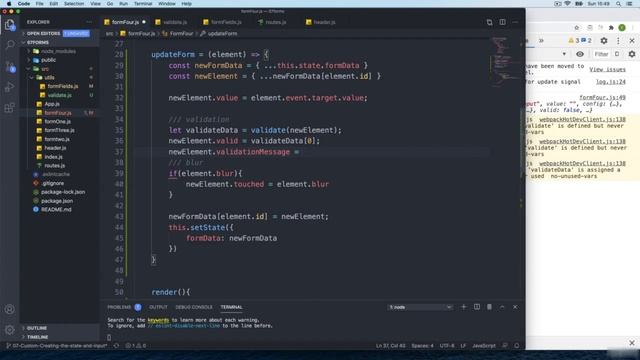Viewport: 640px width, 360px height.
Task: Split the editor to the right
Action: click(502, 22)
